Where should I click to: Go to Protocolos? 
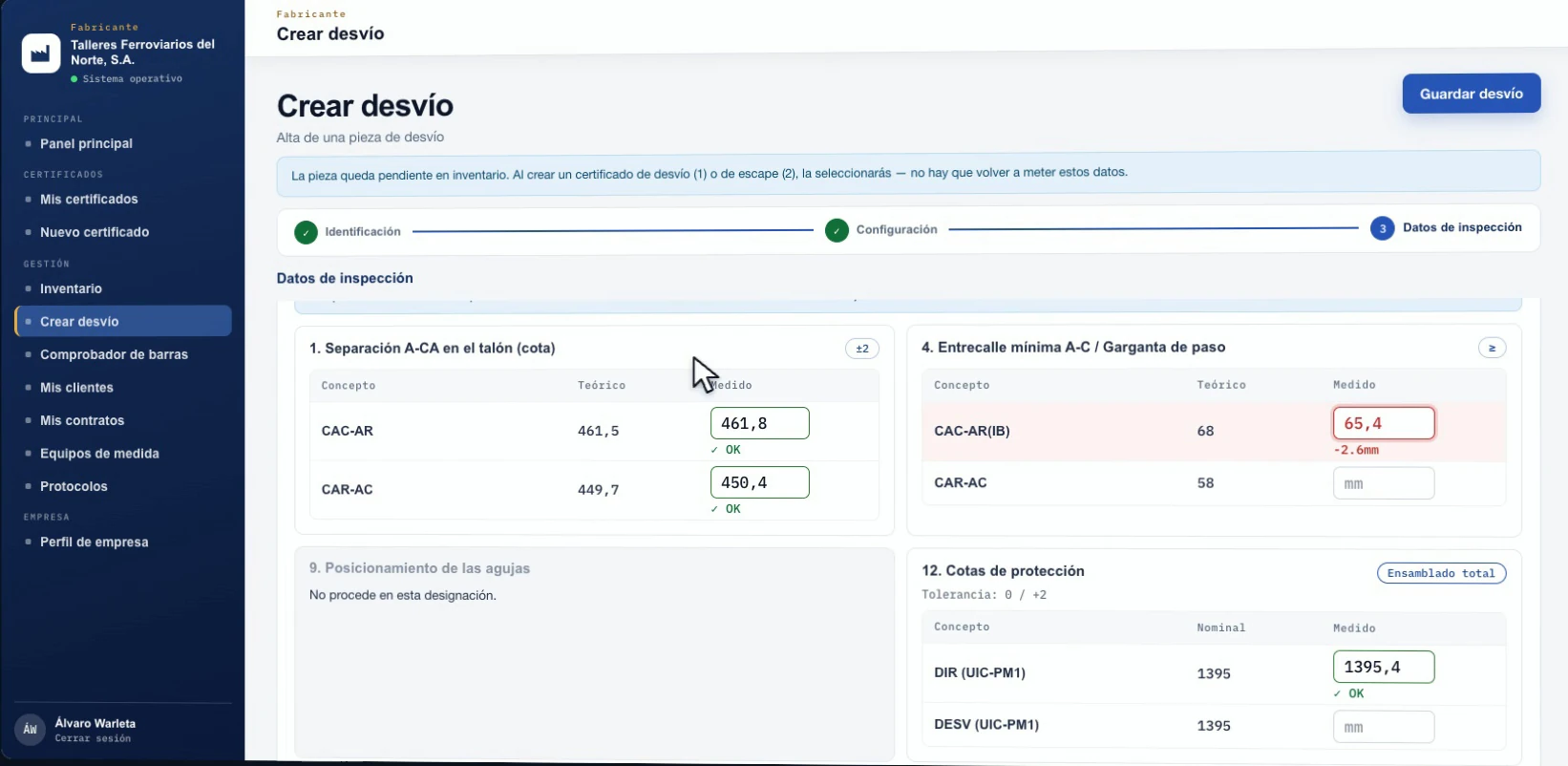[x=74, y=486]
